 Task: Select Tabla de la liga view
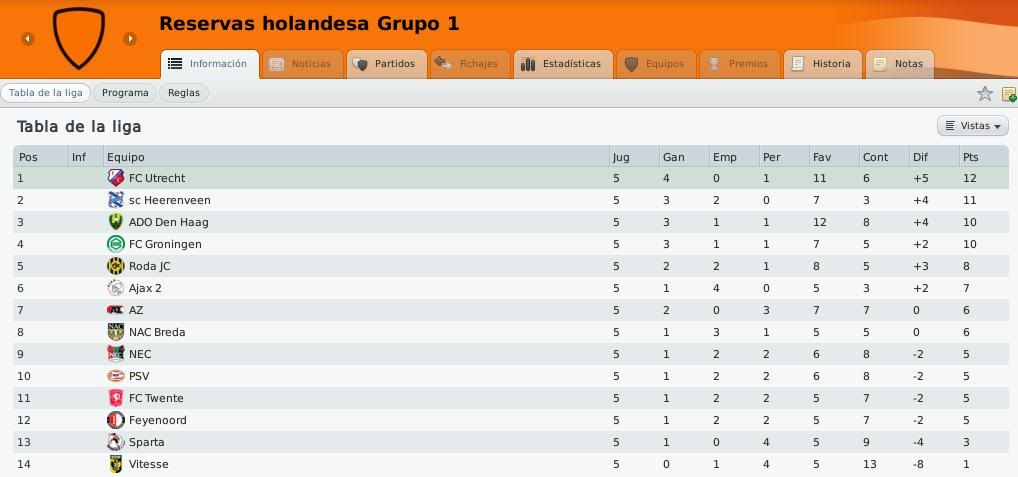click(x=45, y=93)
